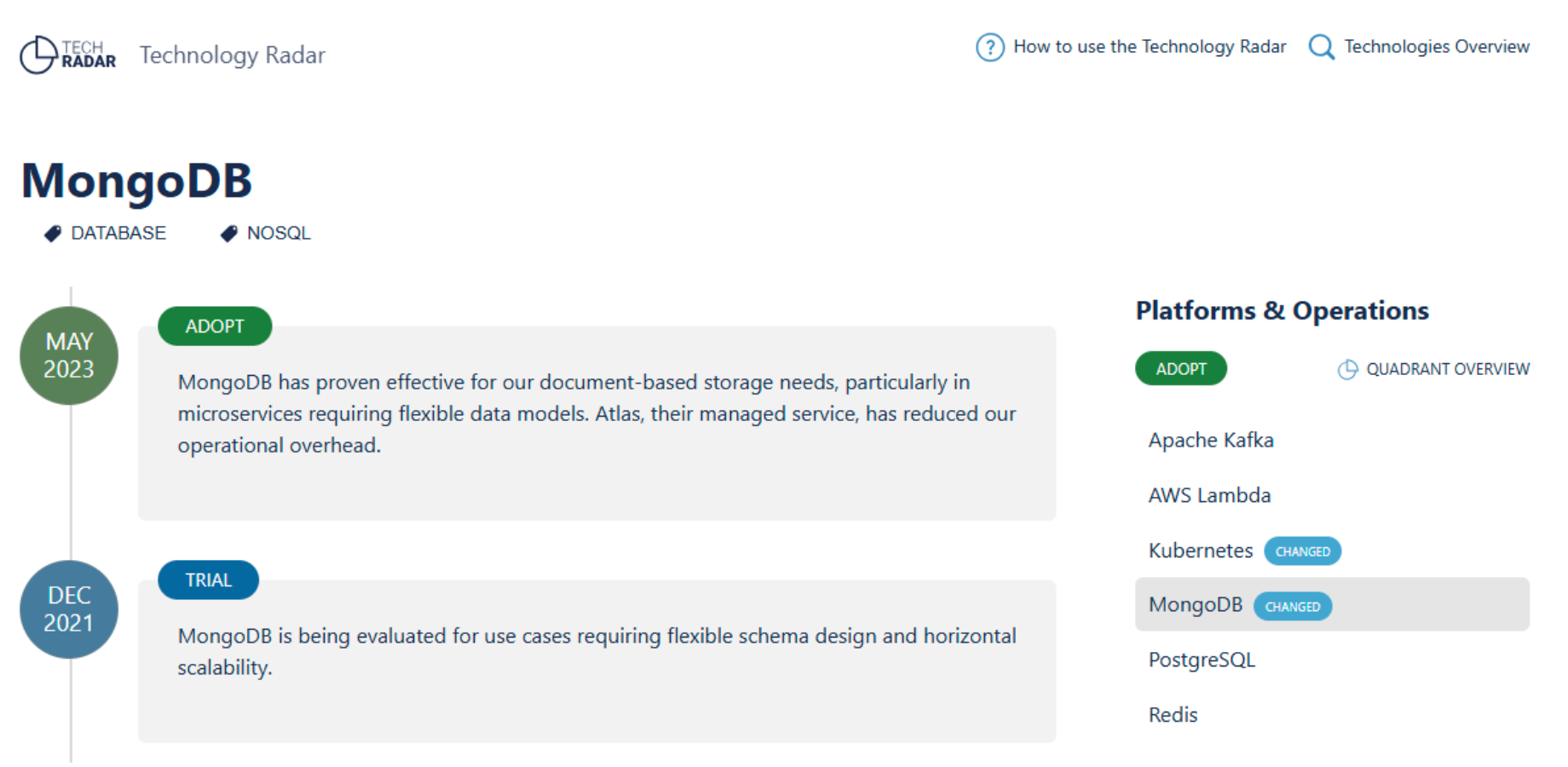
Task: Click the TRIAL badge on Dec 2021 entry
Action: 208,580
